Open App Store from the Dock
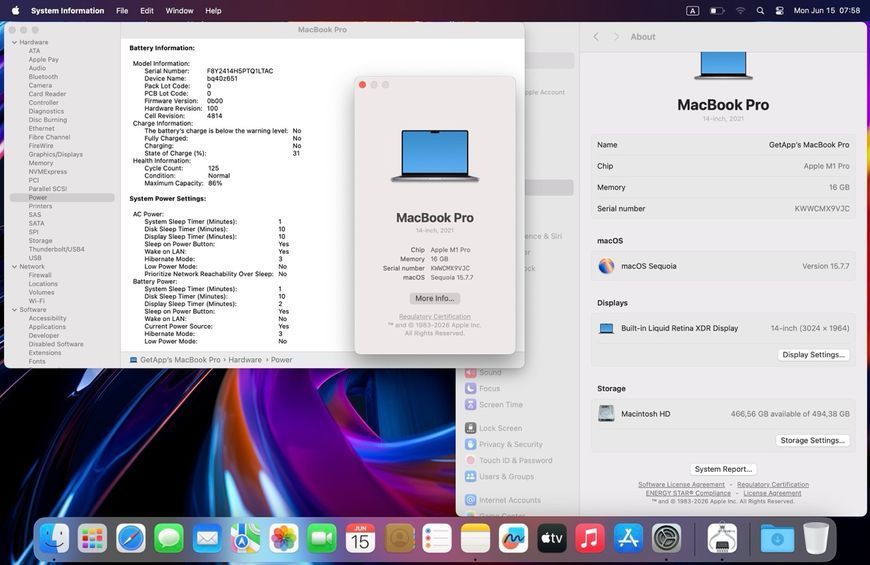Screen dimensions: 870x565 tap(629, 538)
